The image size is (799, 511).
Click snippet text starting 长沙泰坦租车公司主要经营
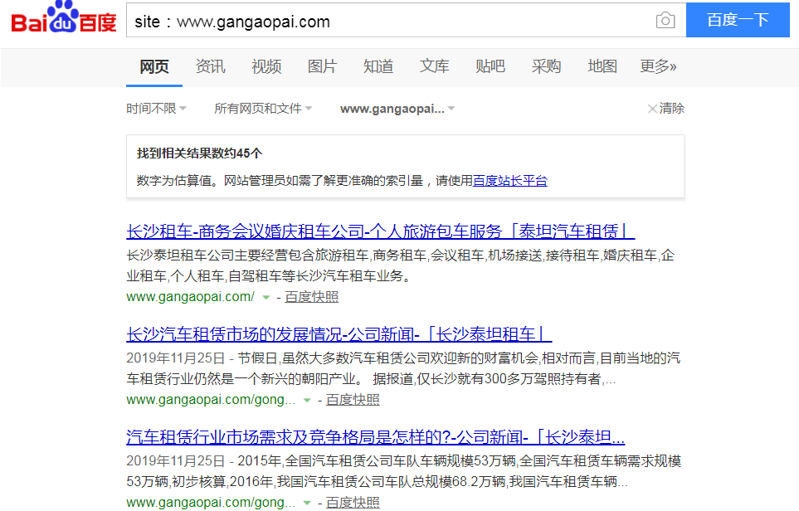pyautogui.click(x=401, y=265)
